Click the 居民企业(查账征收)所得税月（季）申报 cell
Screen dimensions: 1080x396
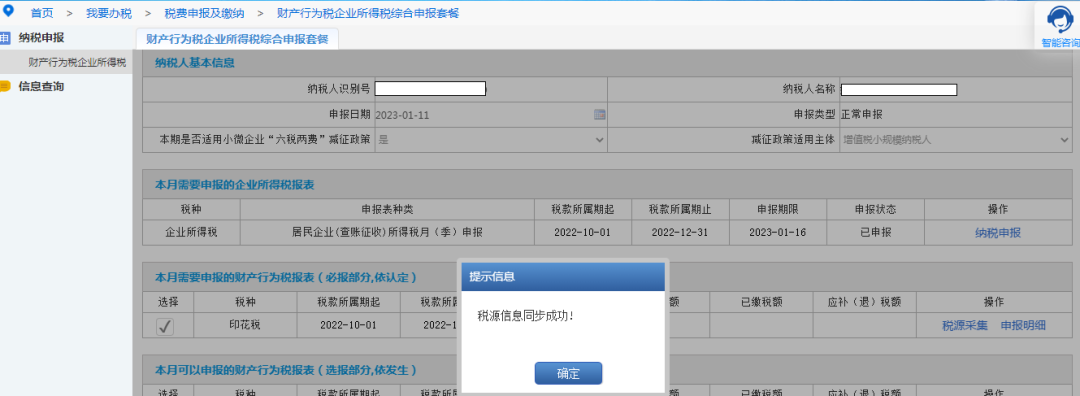pos(387,232)
